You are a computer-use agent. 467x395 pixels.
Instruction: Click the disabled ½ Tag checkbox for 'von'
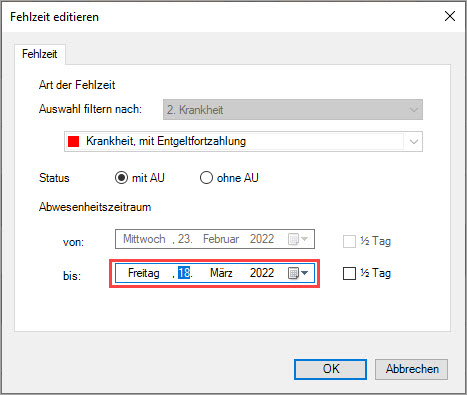point(349,241)
